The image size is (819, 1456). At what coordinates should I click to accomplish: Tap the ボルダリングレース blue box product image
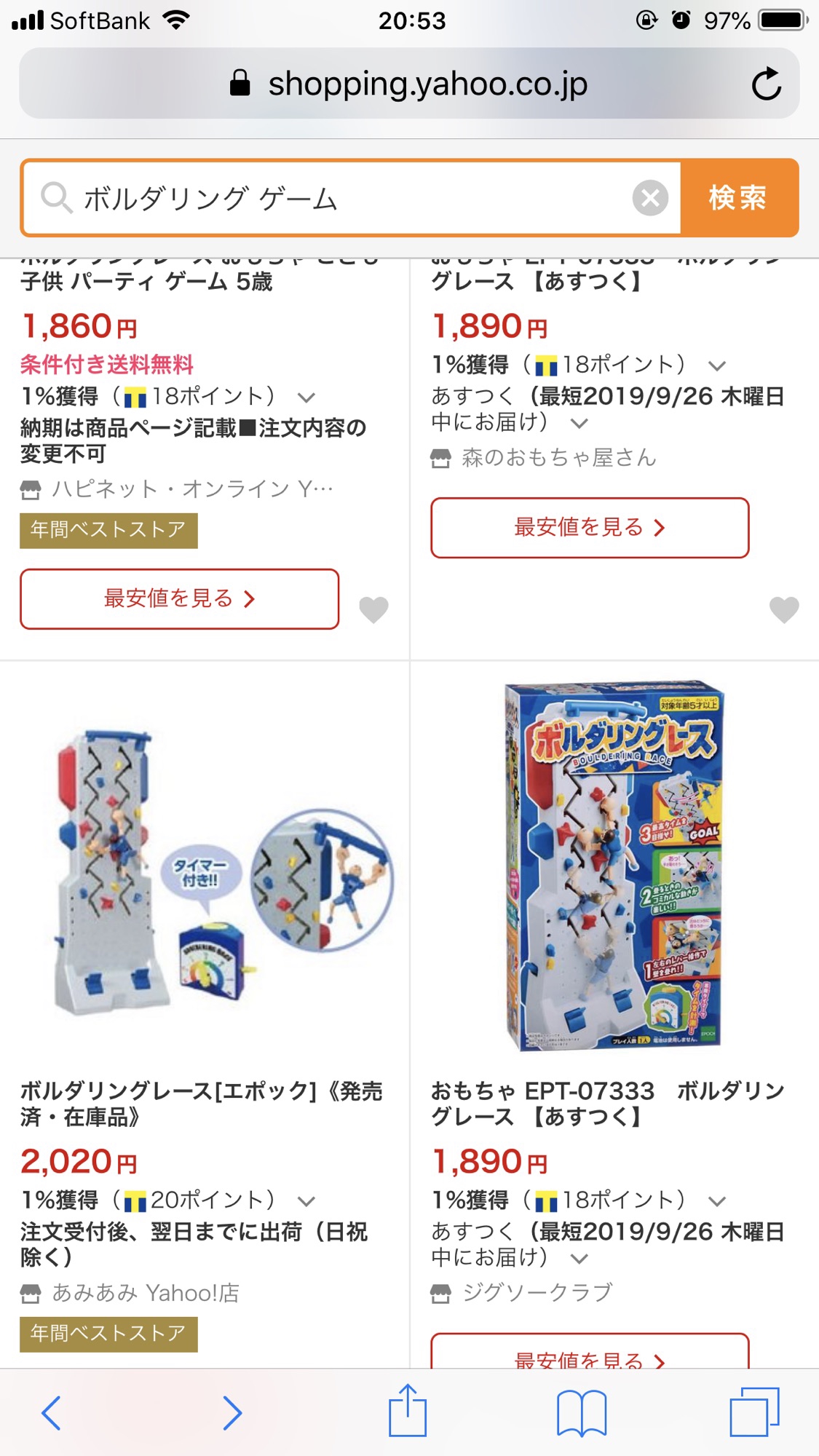pyautogui.click(x=614, y=866)
